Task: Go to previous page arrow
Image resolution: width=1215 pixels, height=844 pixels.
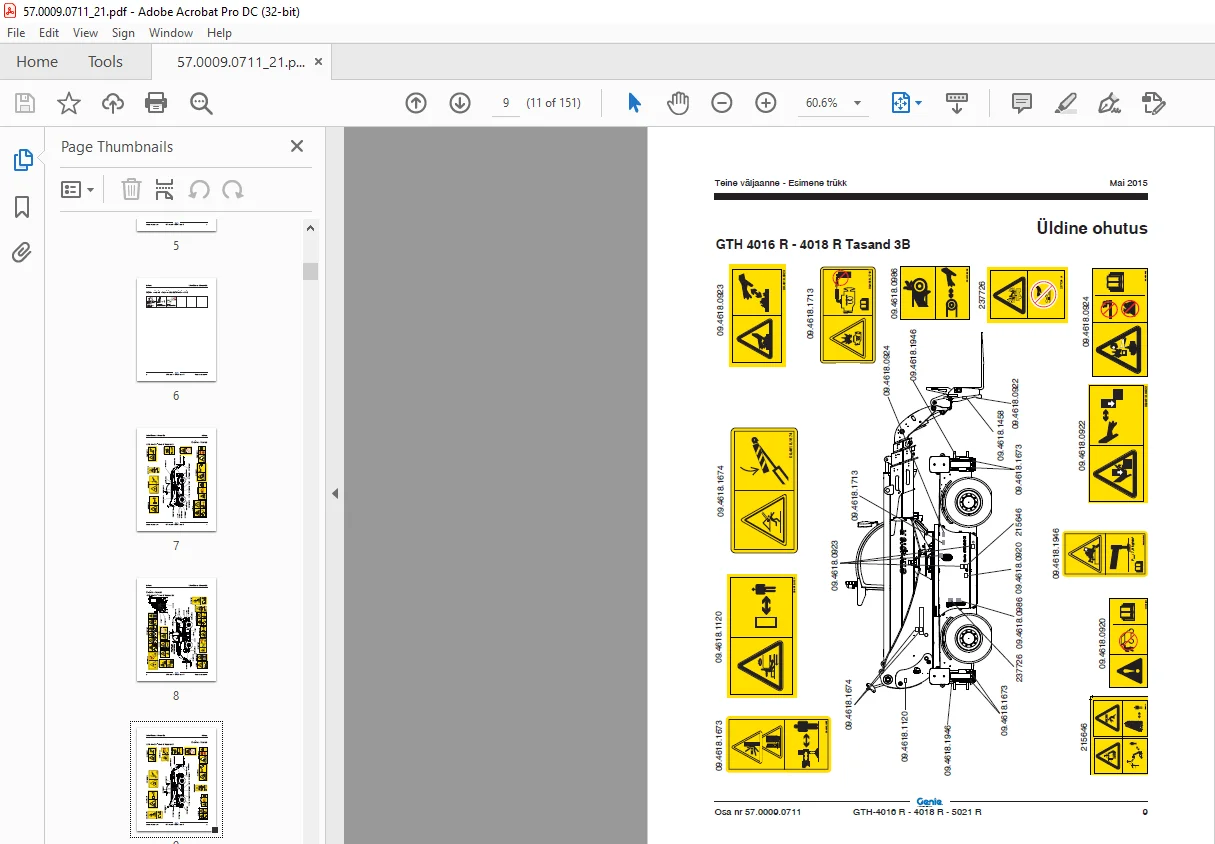Action: [x=416, y=103]
